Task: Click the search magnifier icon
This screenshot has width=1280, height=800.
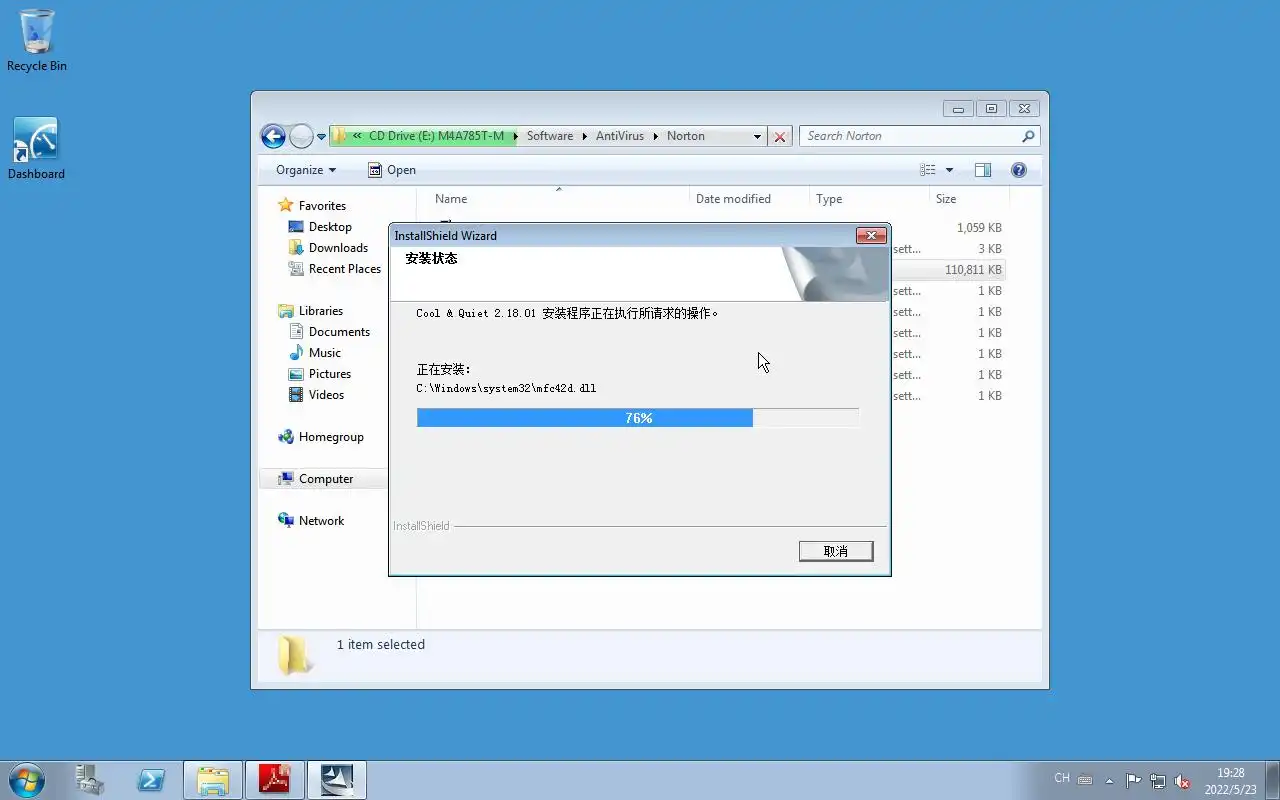Action: point(1028,136)
